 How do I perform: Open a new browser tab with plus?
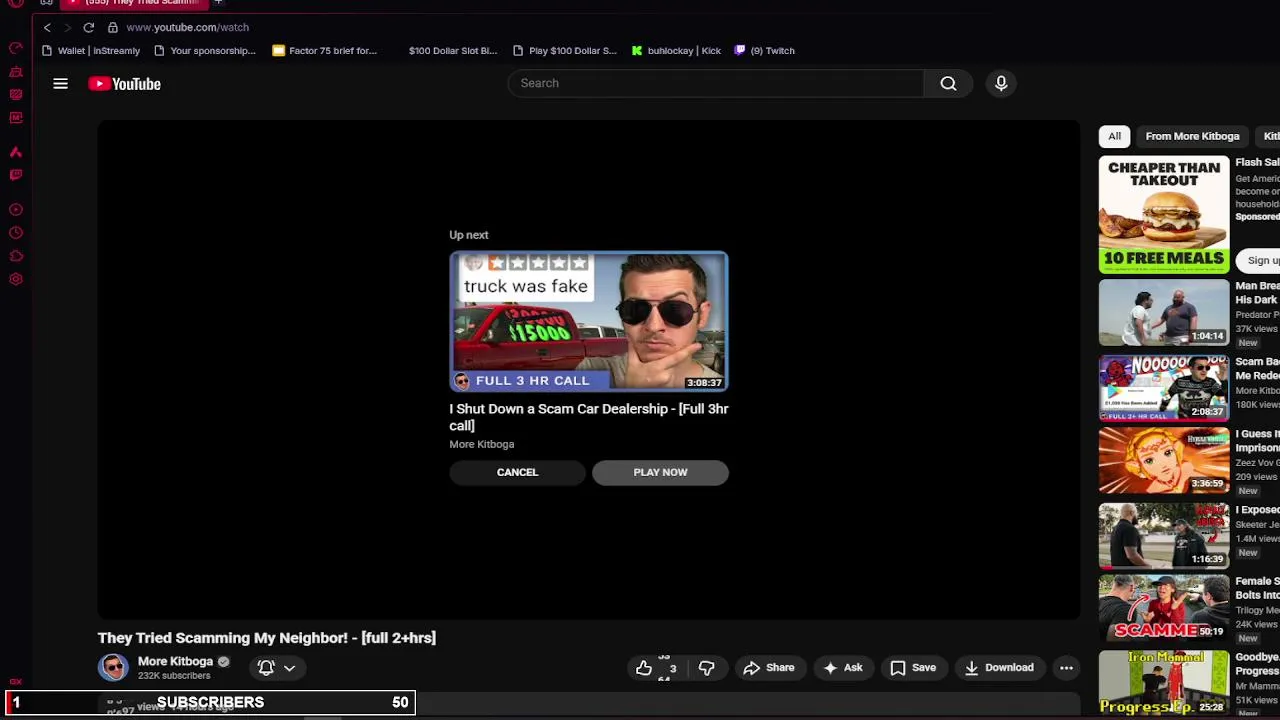click(x=218, y=3)
